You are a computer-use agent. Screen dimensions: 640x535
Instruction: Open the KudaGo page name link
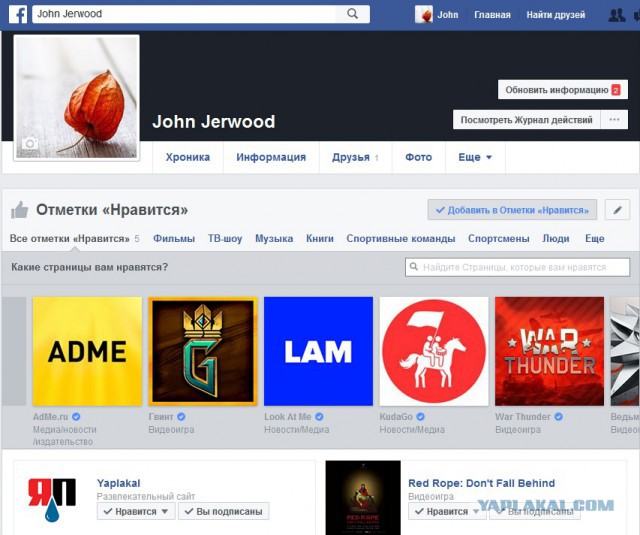[x=396, y=417]
